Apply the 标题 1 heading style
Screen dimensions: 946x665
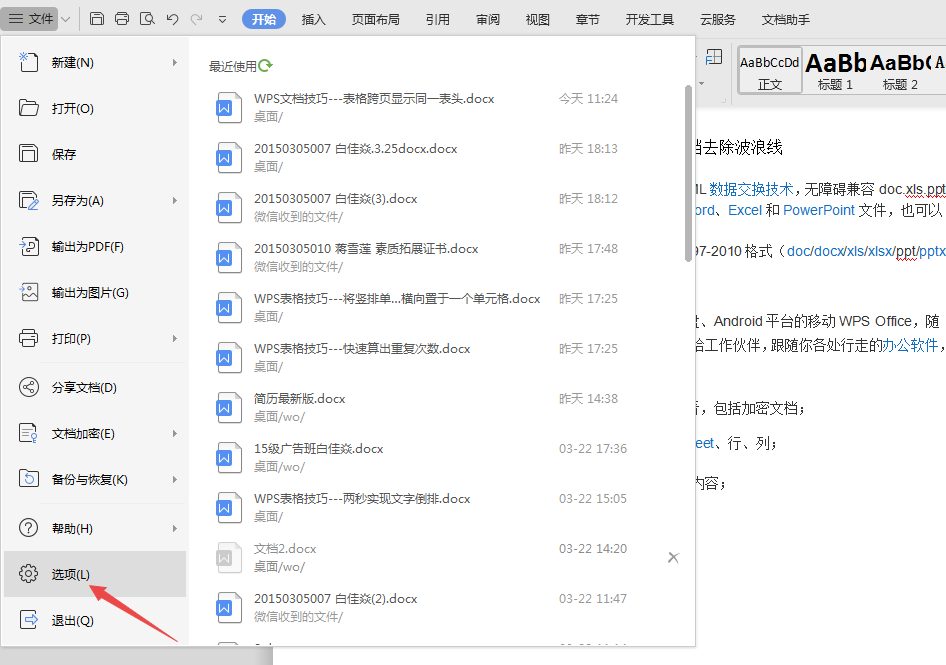[x=835, y=70]
